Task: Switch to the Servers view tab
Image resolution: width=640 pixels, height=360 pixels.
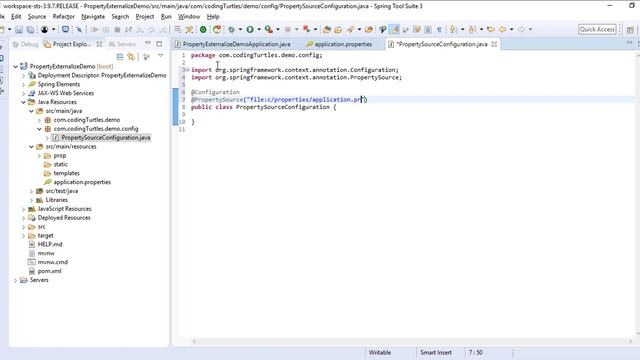Action: (122, 44)
